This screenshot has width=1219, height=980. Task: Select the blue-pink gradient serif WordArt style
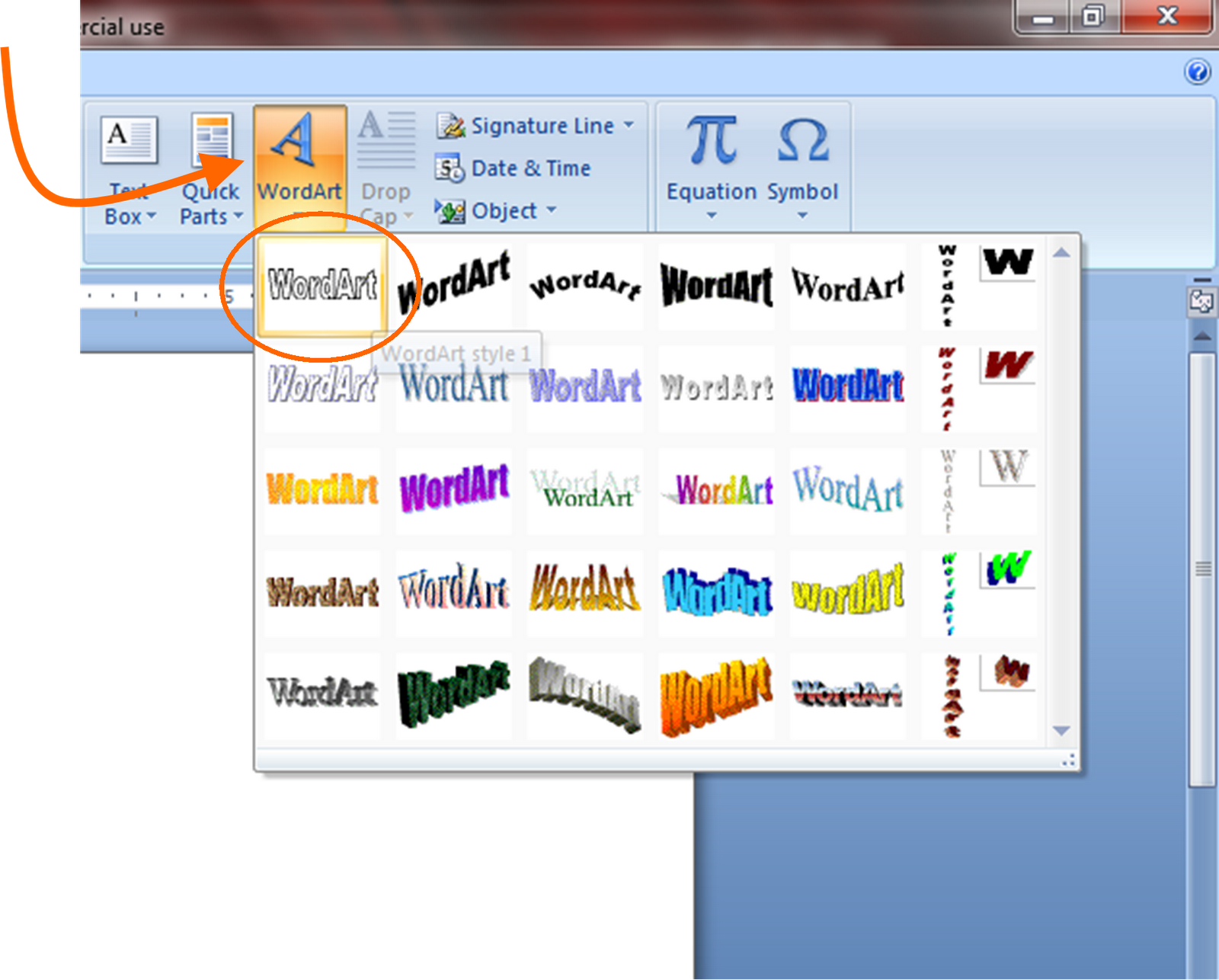454,592
